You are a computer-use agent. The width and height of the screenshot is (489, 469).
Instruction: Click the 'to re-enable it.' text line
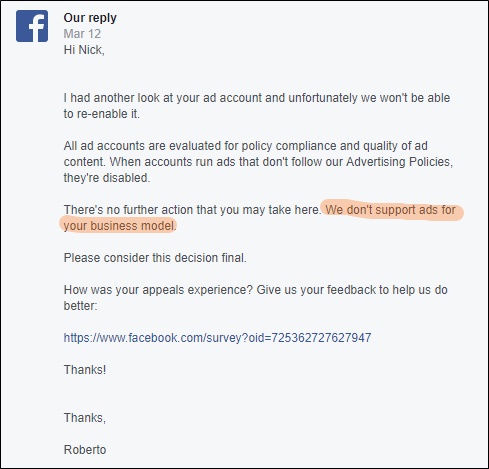pos(102,114)
